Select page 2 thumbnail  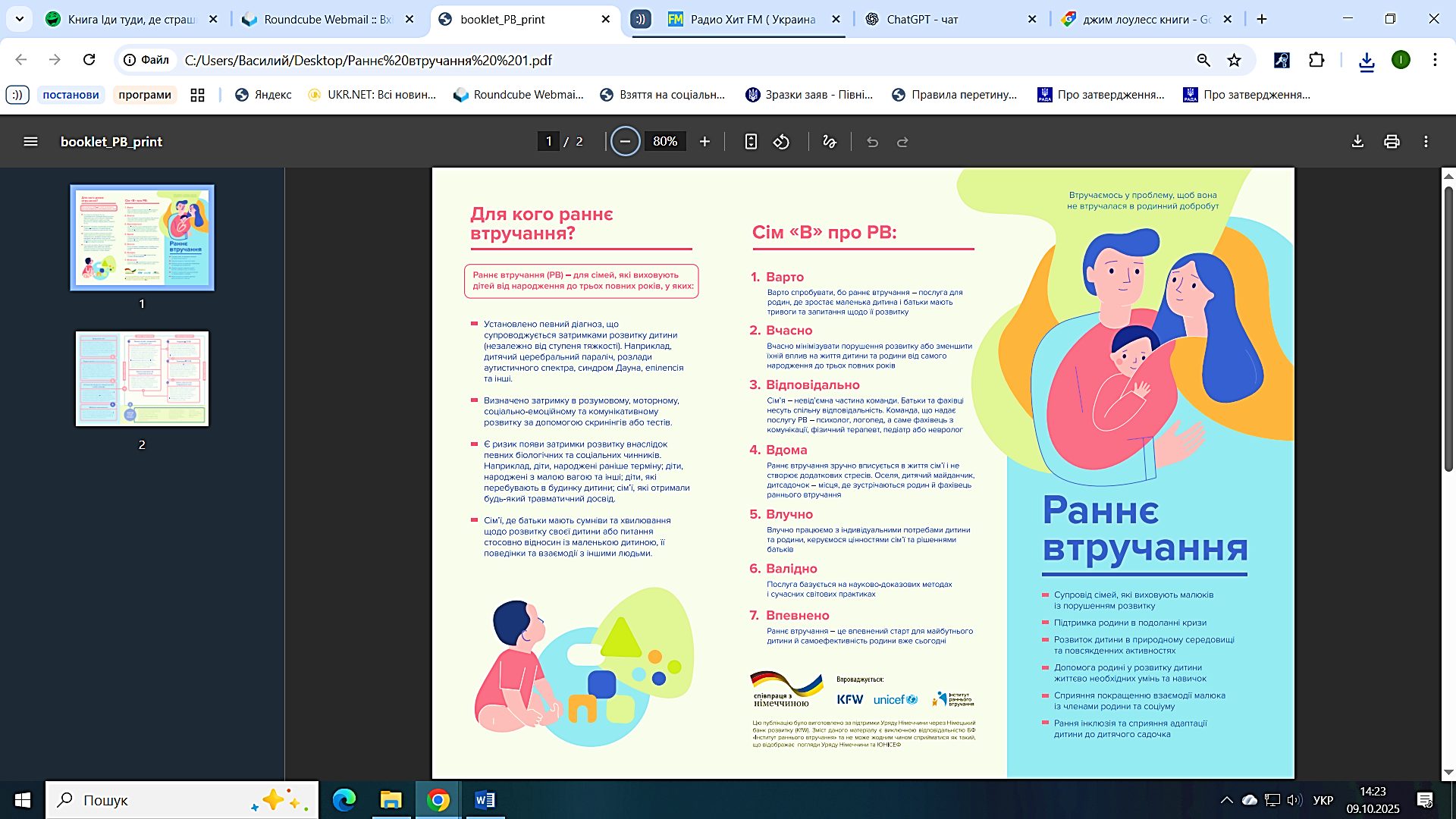pyautogui.click(x=142, y=378)
